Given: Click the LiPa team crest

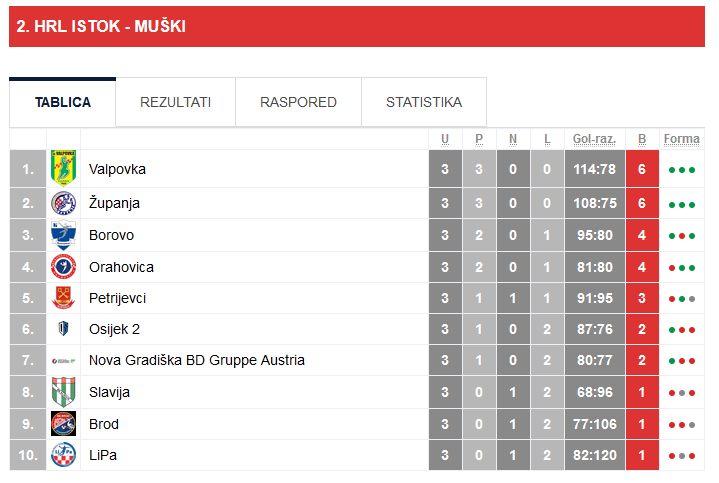Looking at the screenshot, I should pos(64,455).
